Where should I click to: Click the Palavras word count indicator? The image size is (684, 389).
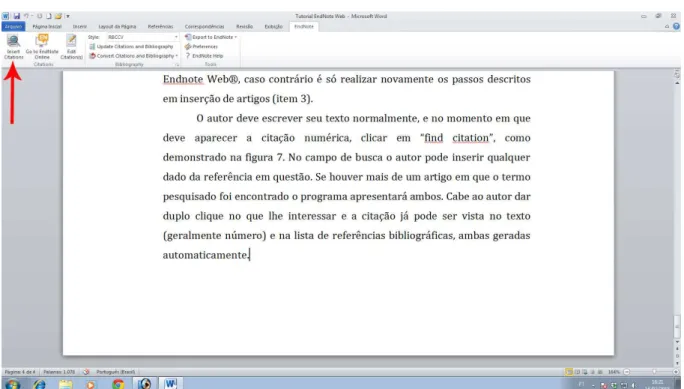coord(59,372)
